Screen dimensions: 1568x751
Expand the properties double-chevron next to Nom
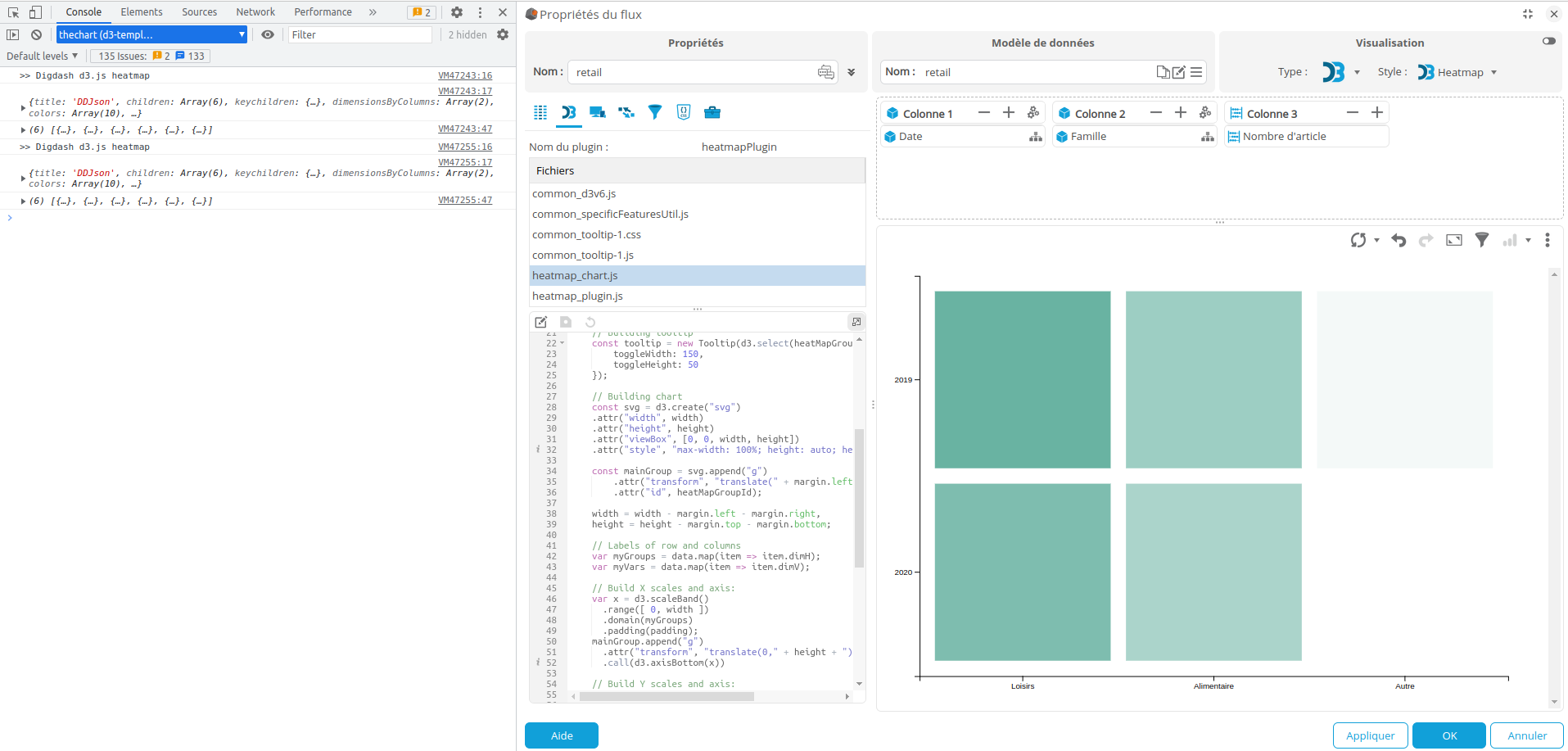click(x=852, y=72)
